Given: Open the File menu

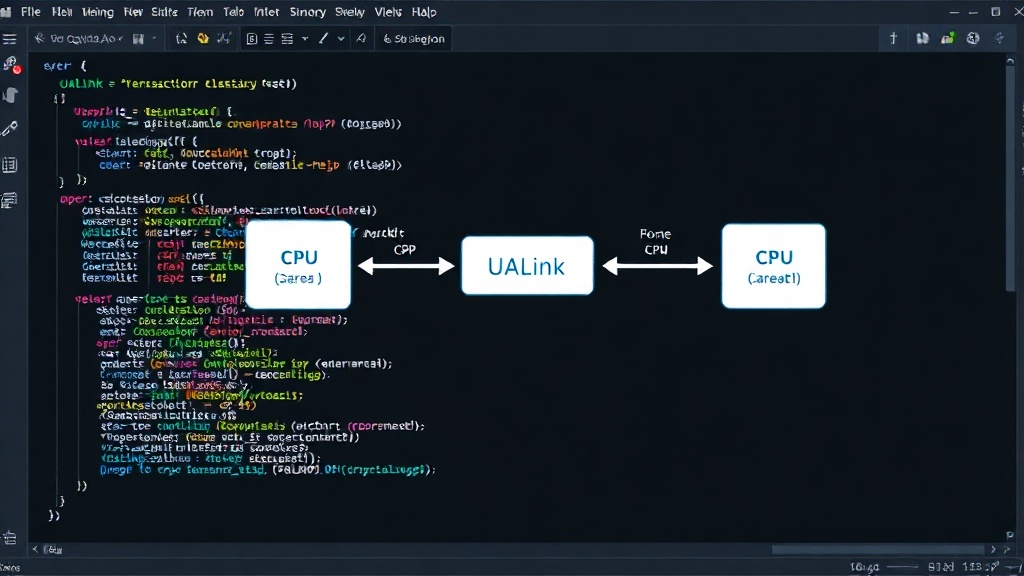Looking at the screenshot, I should click(31, 12).
